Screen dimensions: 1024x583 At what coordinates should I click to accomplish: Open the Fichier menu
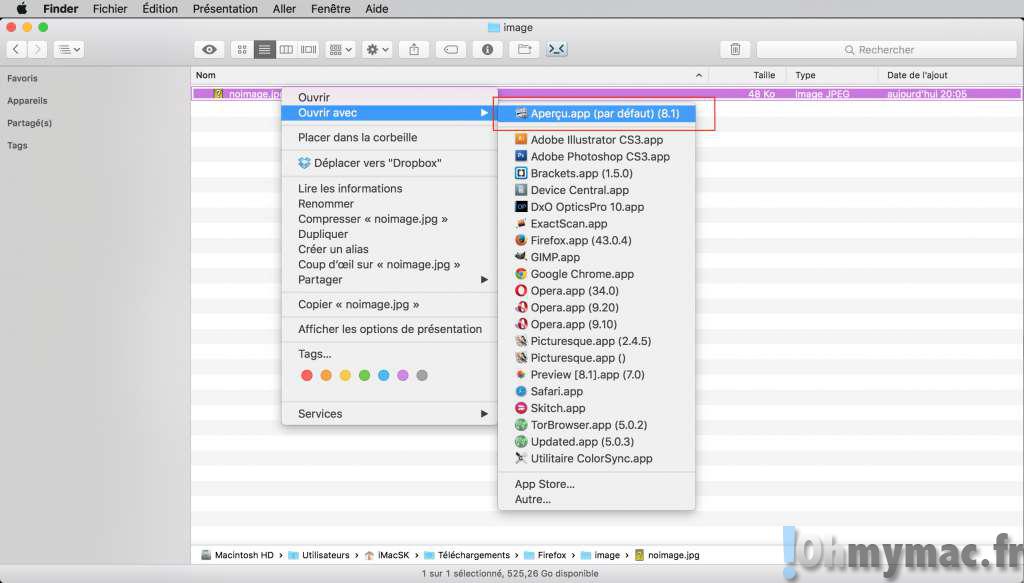coord(110,8)
